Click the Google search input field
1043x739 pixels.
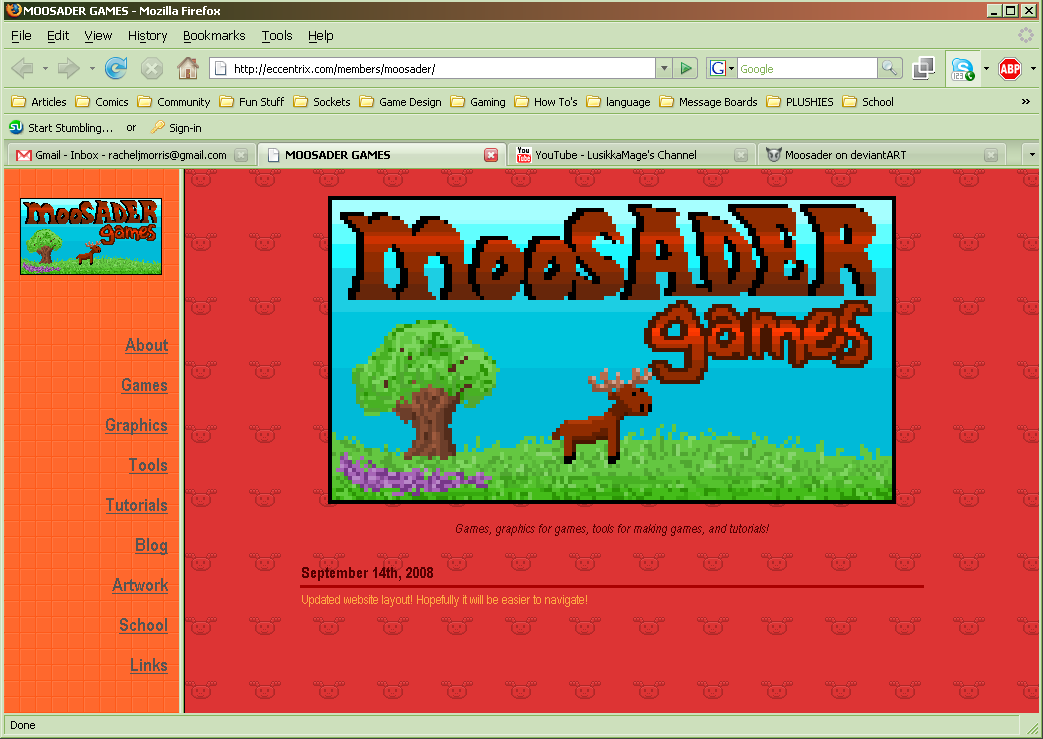point(806,68)
